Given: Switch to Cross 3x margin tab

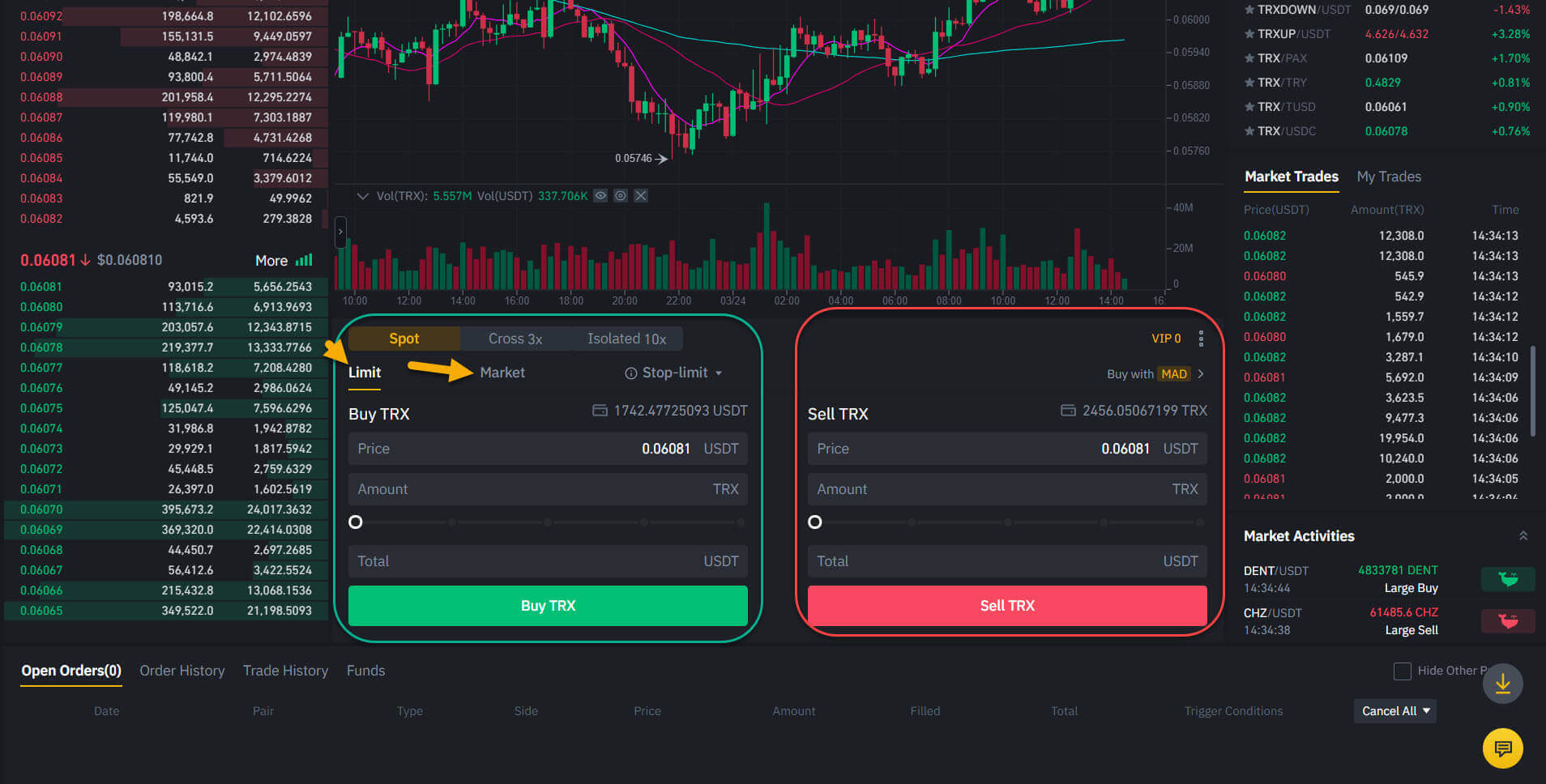Looking at the screenshot, I should tap(515, 339).
